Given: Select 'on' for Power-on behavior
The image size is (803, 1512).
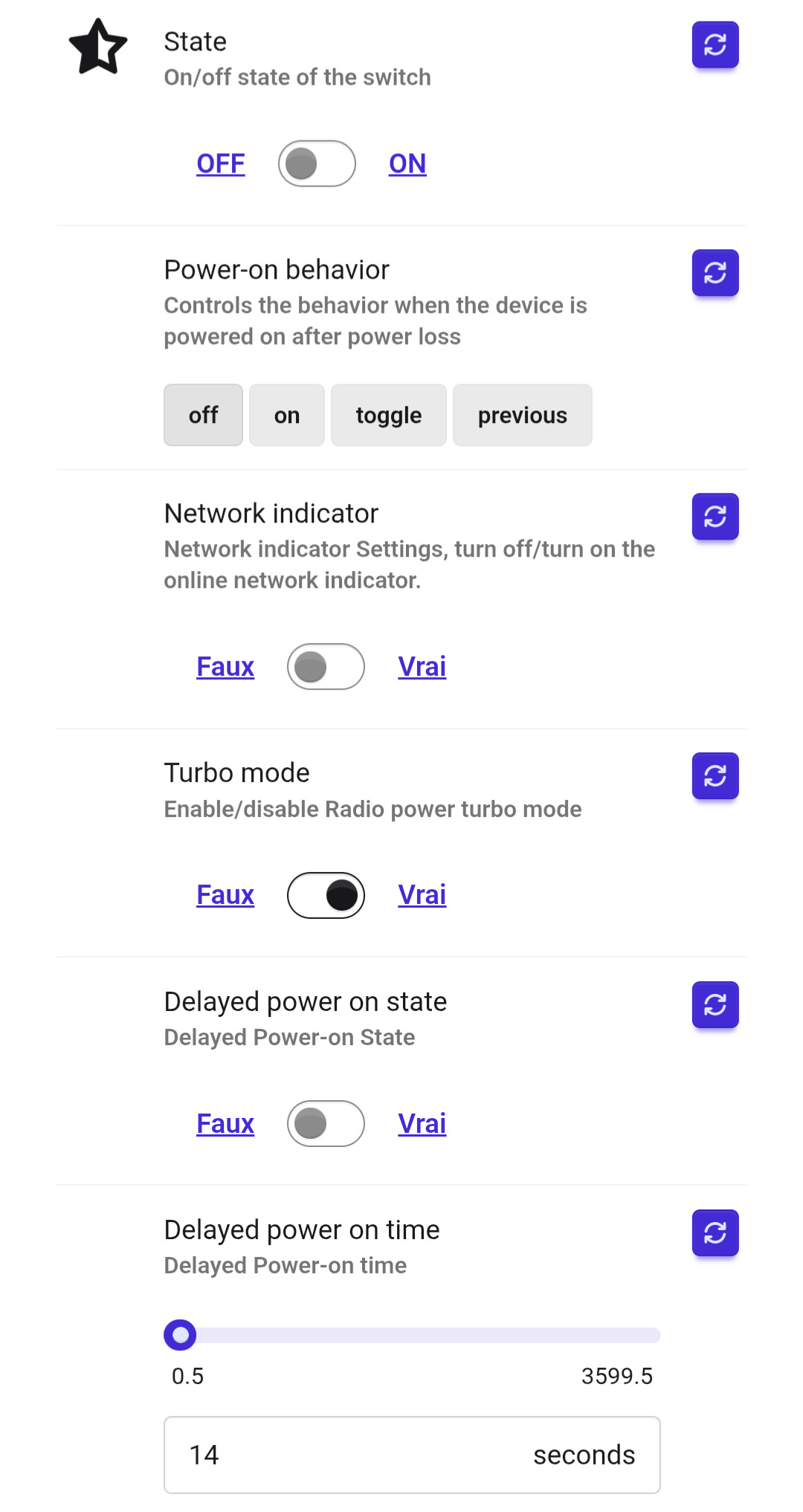Looking at the screenshot, I should tap(286, 415).
